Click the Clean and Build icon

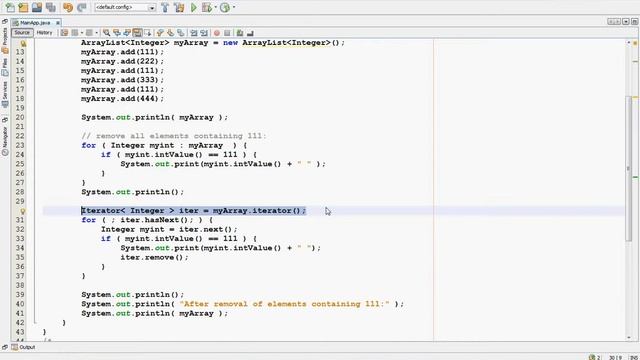[179, 7]
